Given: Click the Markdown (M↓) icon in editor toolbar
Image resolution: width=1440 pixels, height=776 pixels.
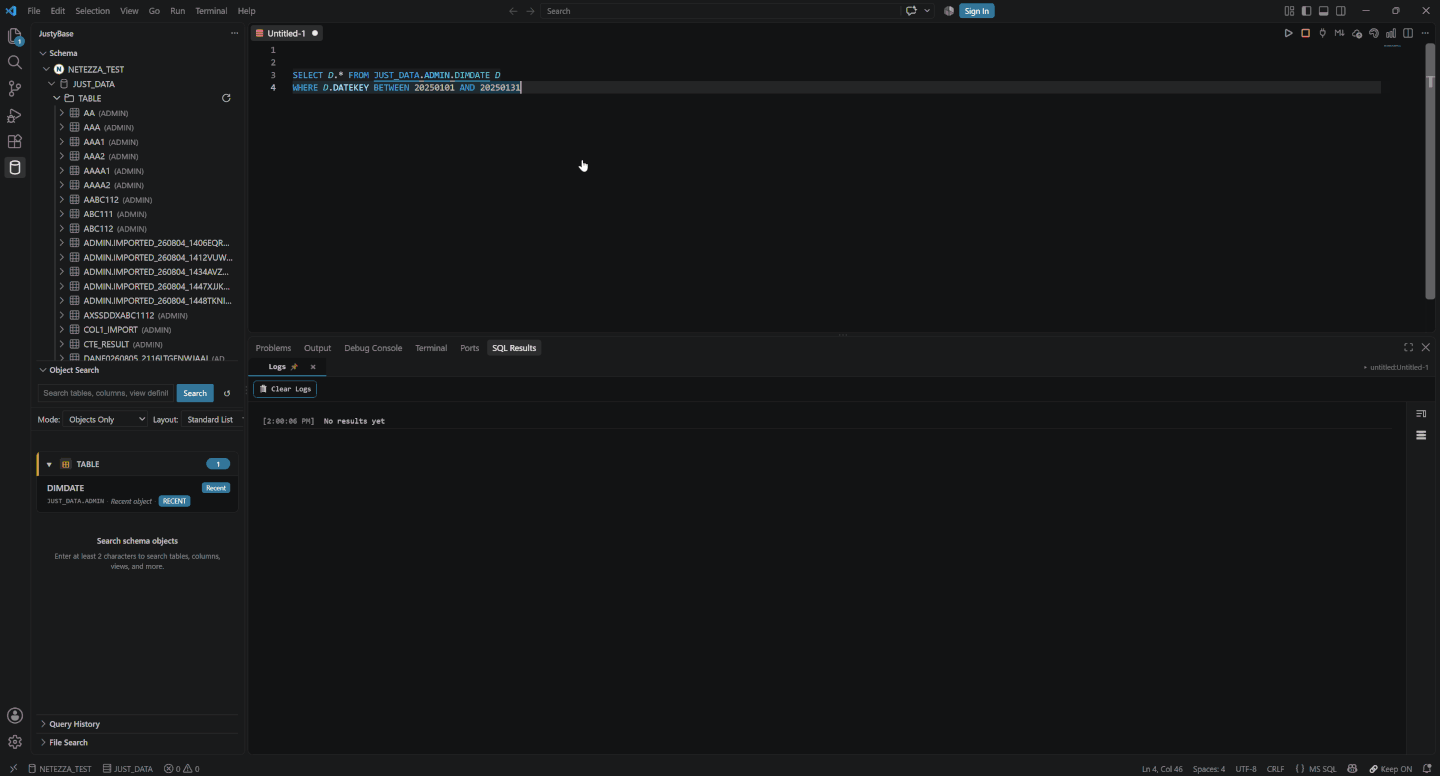Looking at the screenshot, I should [1339, 33].
